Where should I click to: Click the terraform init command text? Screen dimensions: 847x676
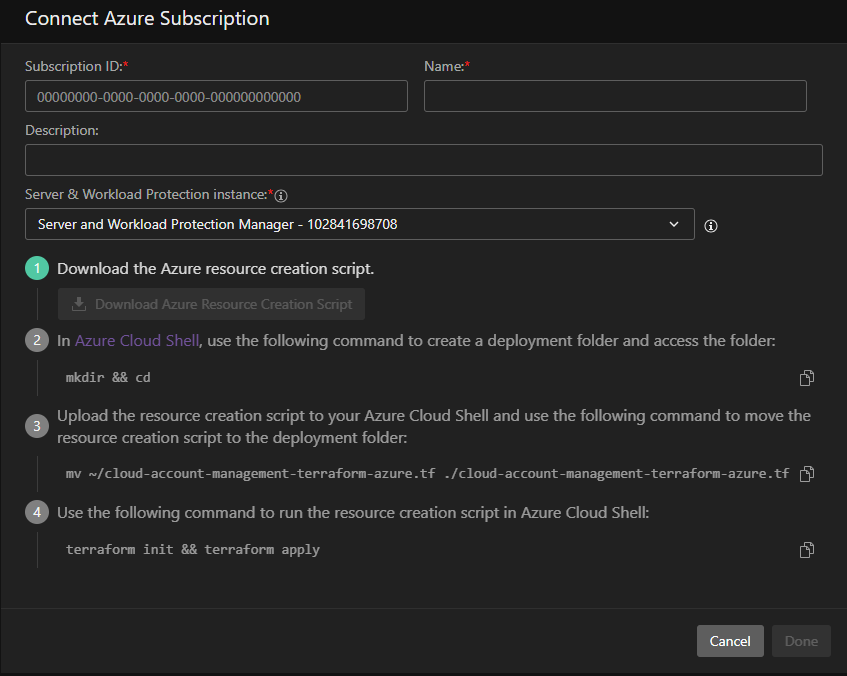192,550
